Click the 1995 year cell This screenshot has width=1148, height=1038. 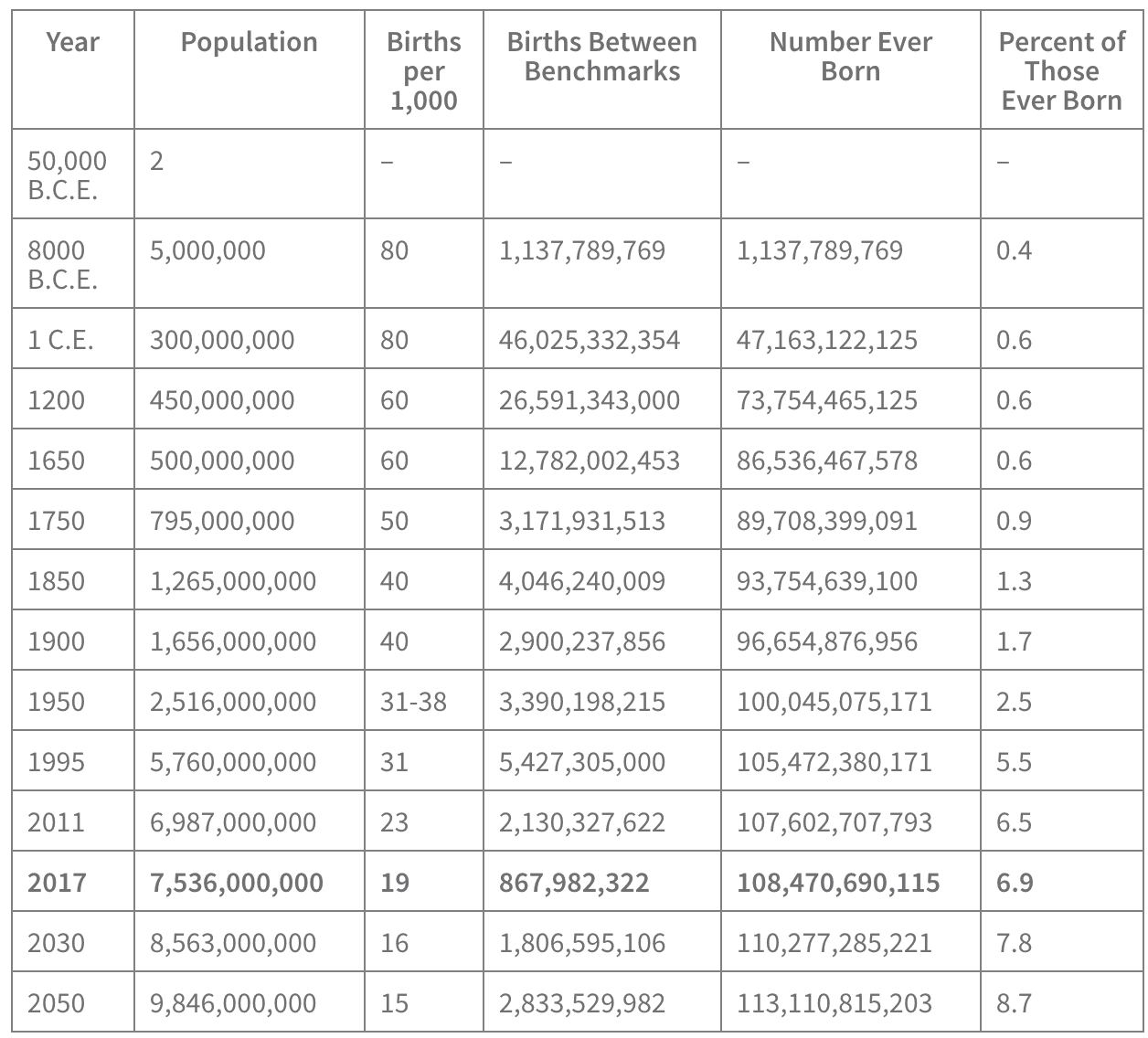point(56,762)
